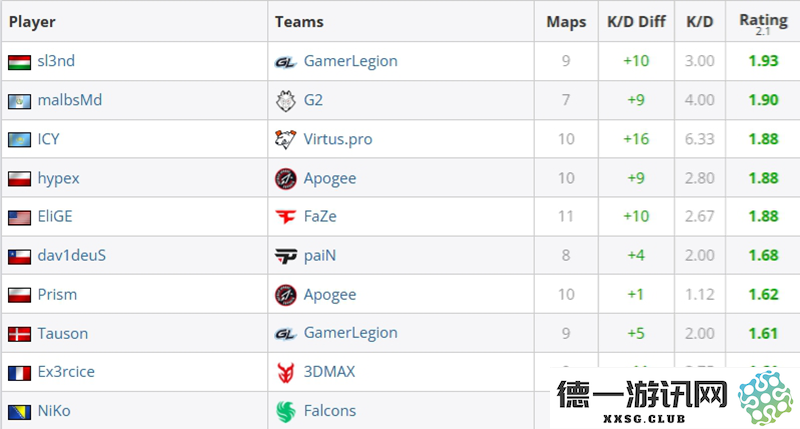This screenshot has height=429, width=800.
Task: Open NiKo's player profile
Action: tap(54, 411)
